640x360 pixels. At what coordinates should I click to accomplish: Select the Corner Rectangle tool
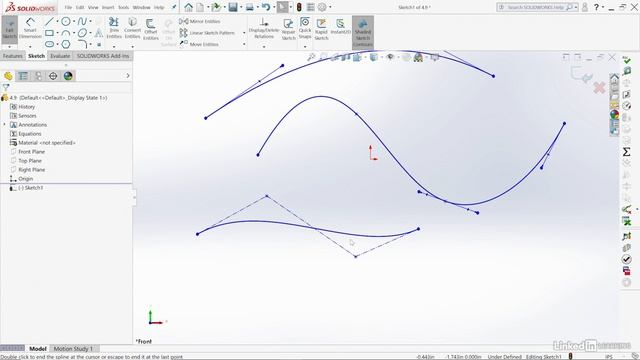tap(49, 33)
